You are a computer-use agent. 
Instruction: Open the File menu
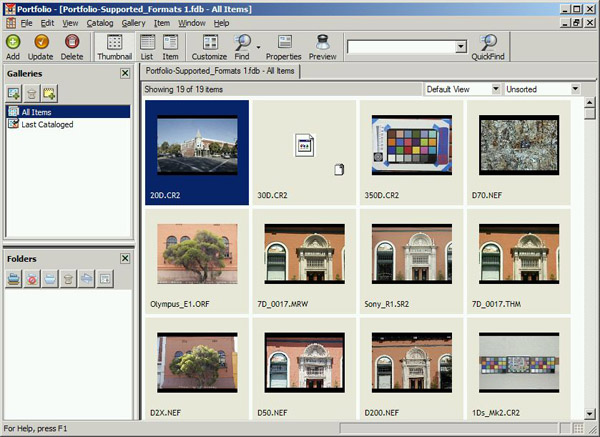pyautogui.click(x=26, y=23)
